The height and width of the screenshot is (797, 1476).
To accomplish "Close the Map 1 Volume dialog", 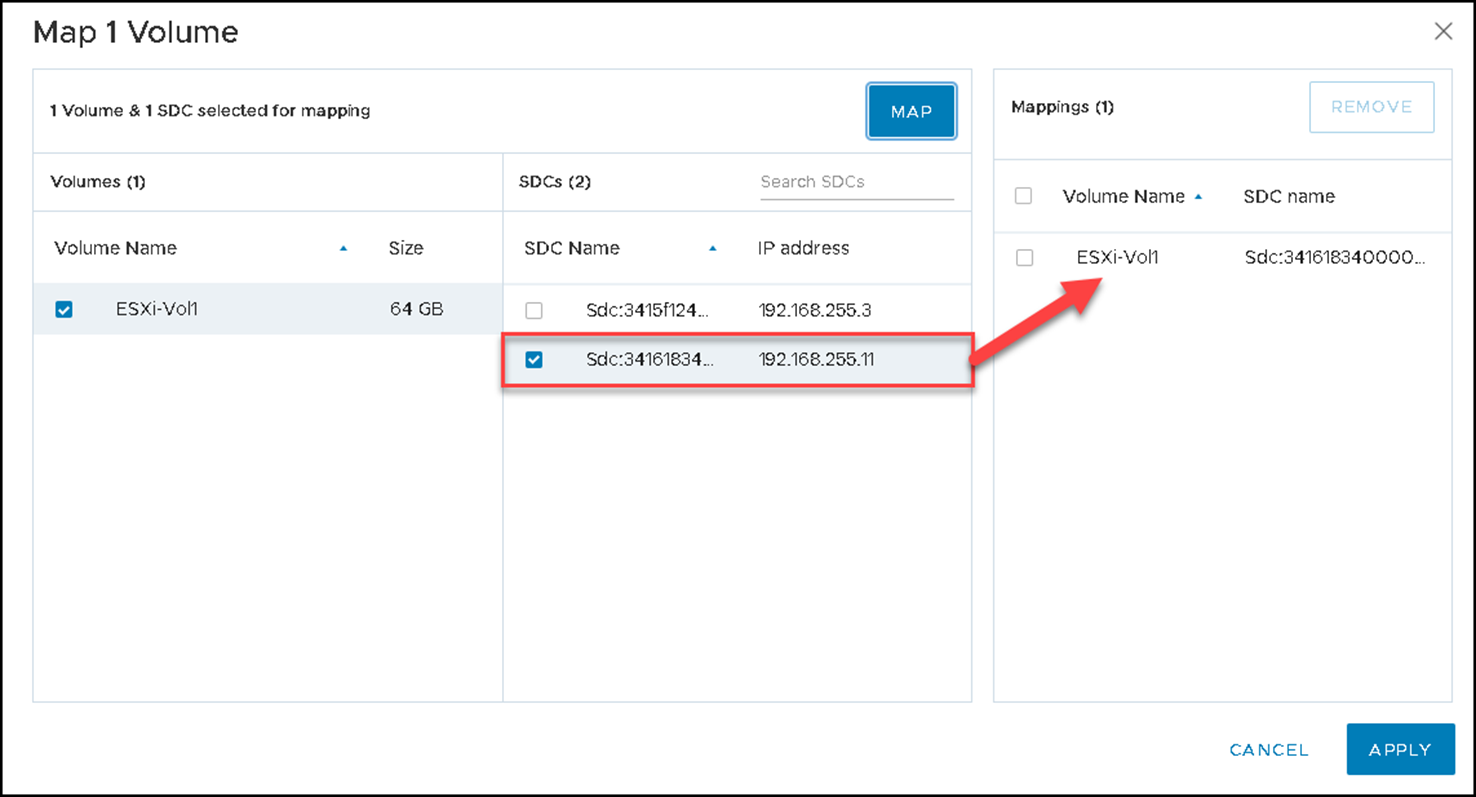I will pos(1443,31).
